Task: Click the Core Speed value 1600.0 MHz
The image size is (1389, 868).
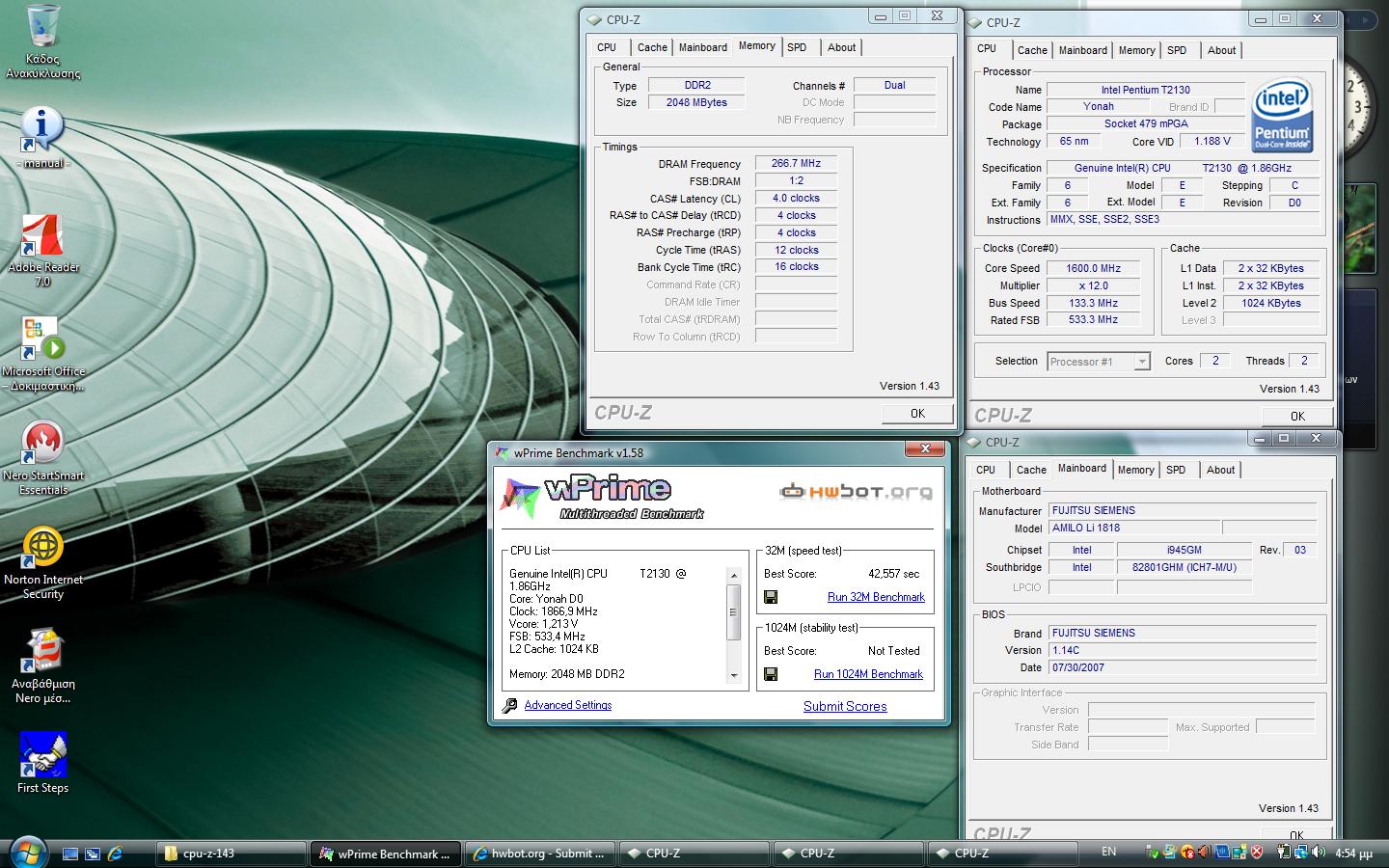Action: (1093, 269)
